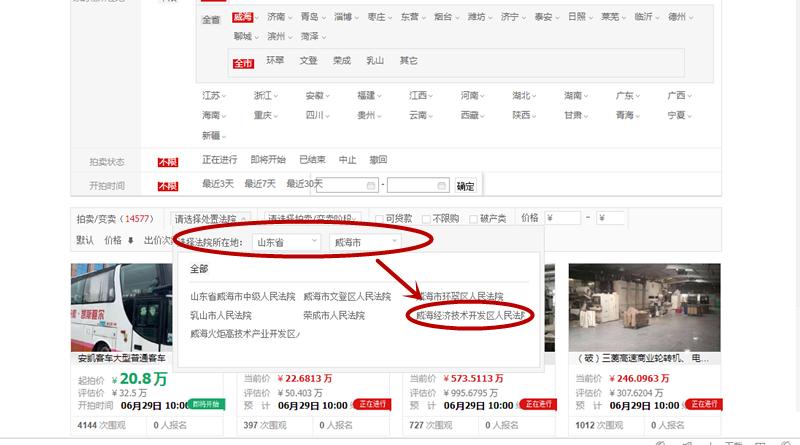Click the start date input field
Image resolution: width=800 pixels, height=445 pixels.
click(x=347, y=185)
